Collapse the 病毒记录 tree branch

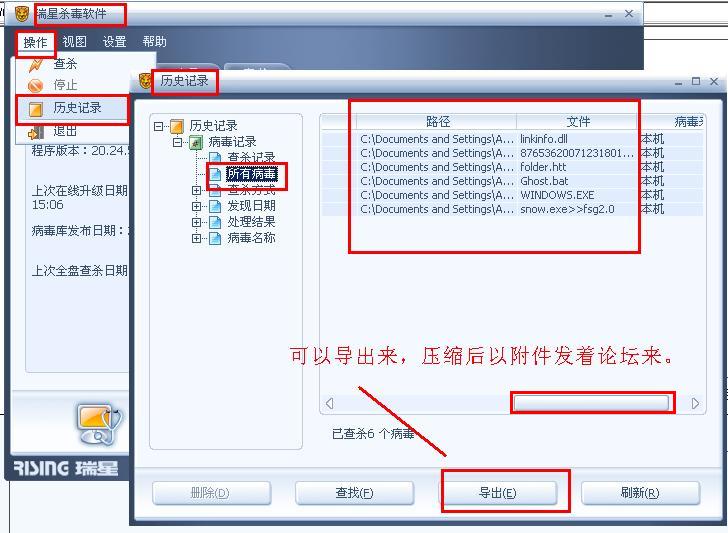[x=177, y=142]
